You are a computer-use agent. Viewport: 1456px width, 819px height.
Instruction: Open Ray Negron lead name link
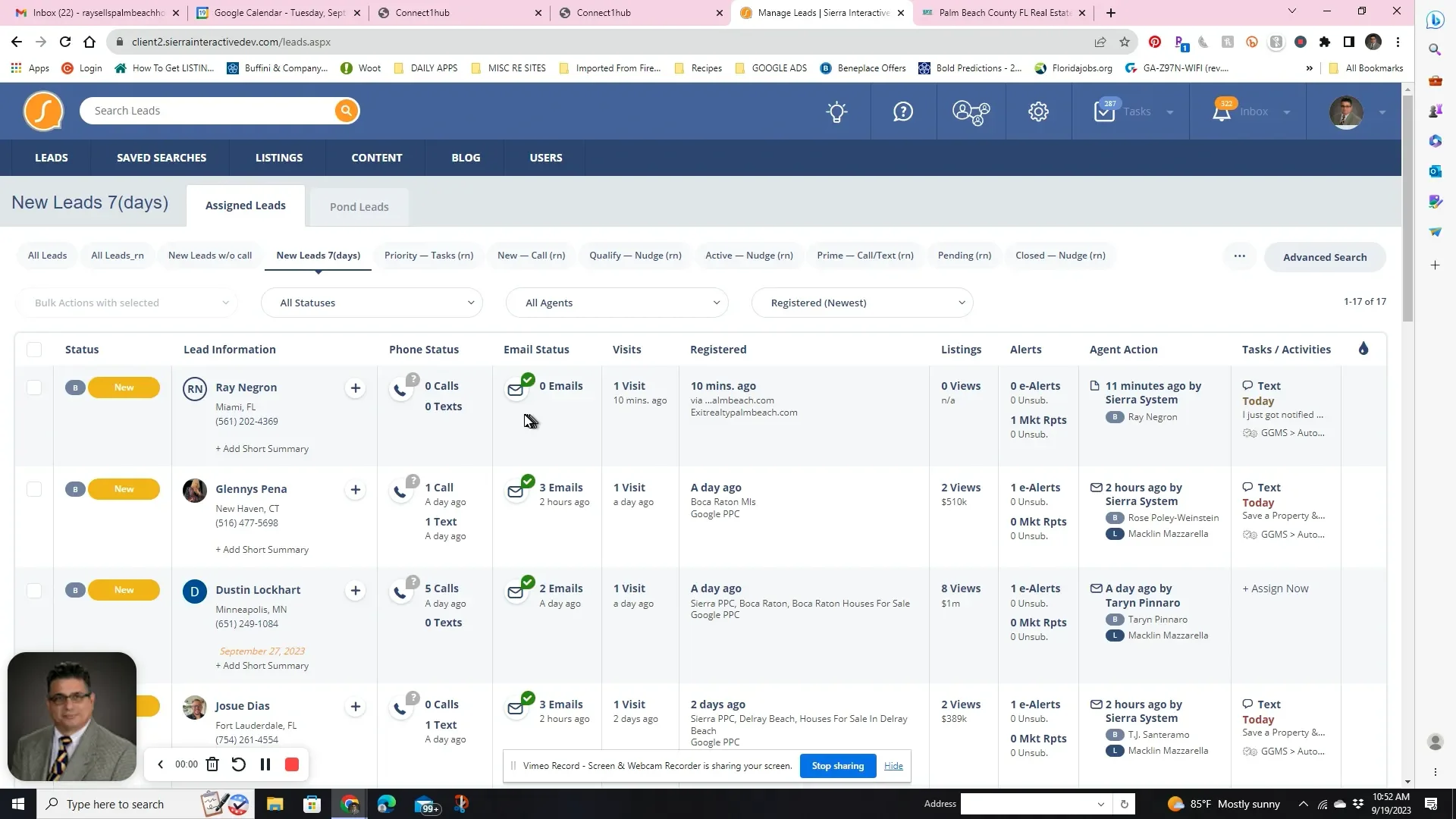click(246, 388)
